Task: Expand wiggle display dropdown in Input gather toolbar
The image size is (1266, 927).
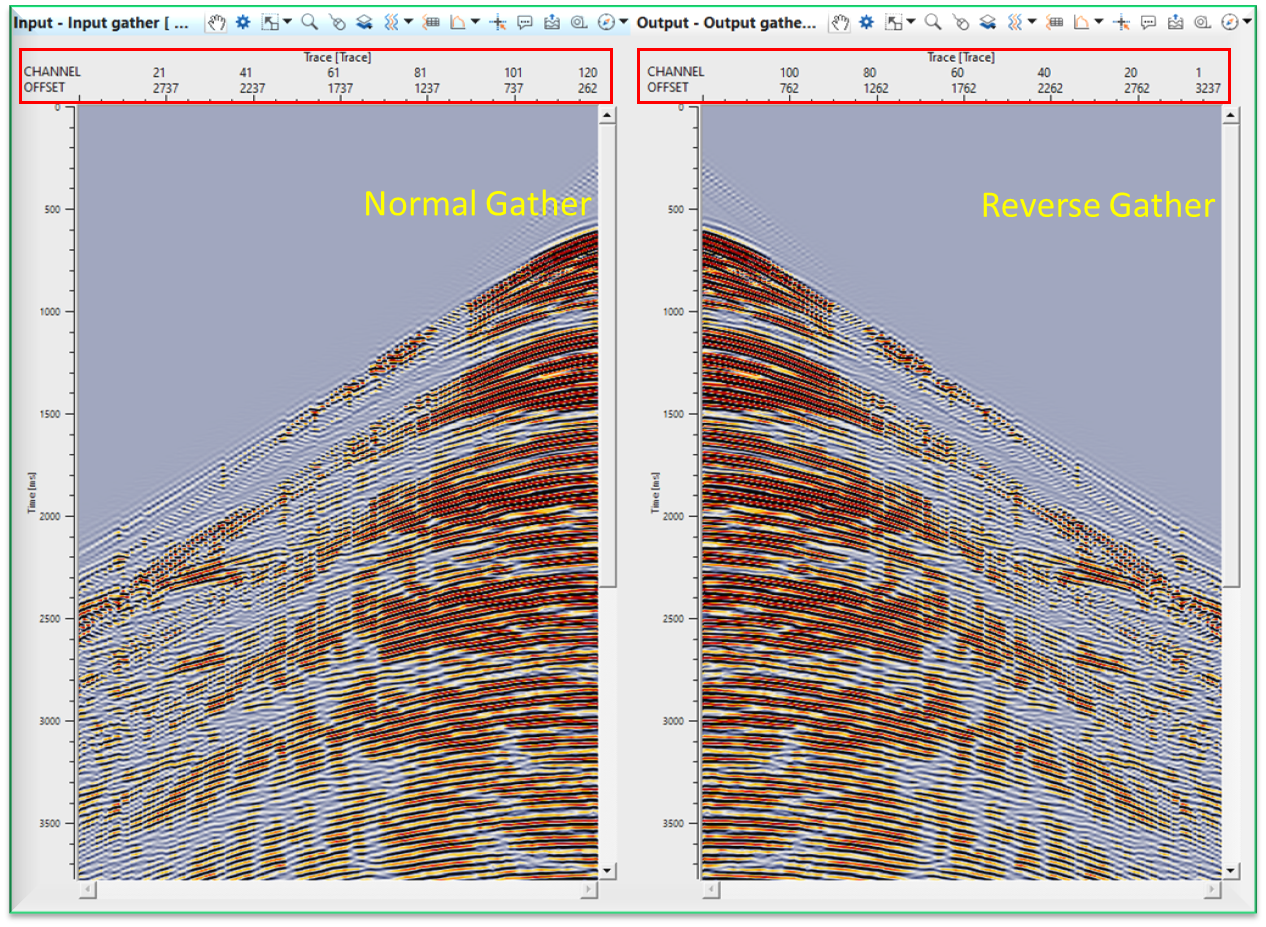Action: coord(410,21)
